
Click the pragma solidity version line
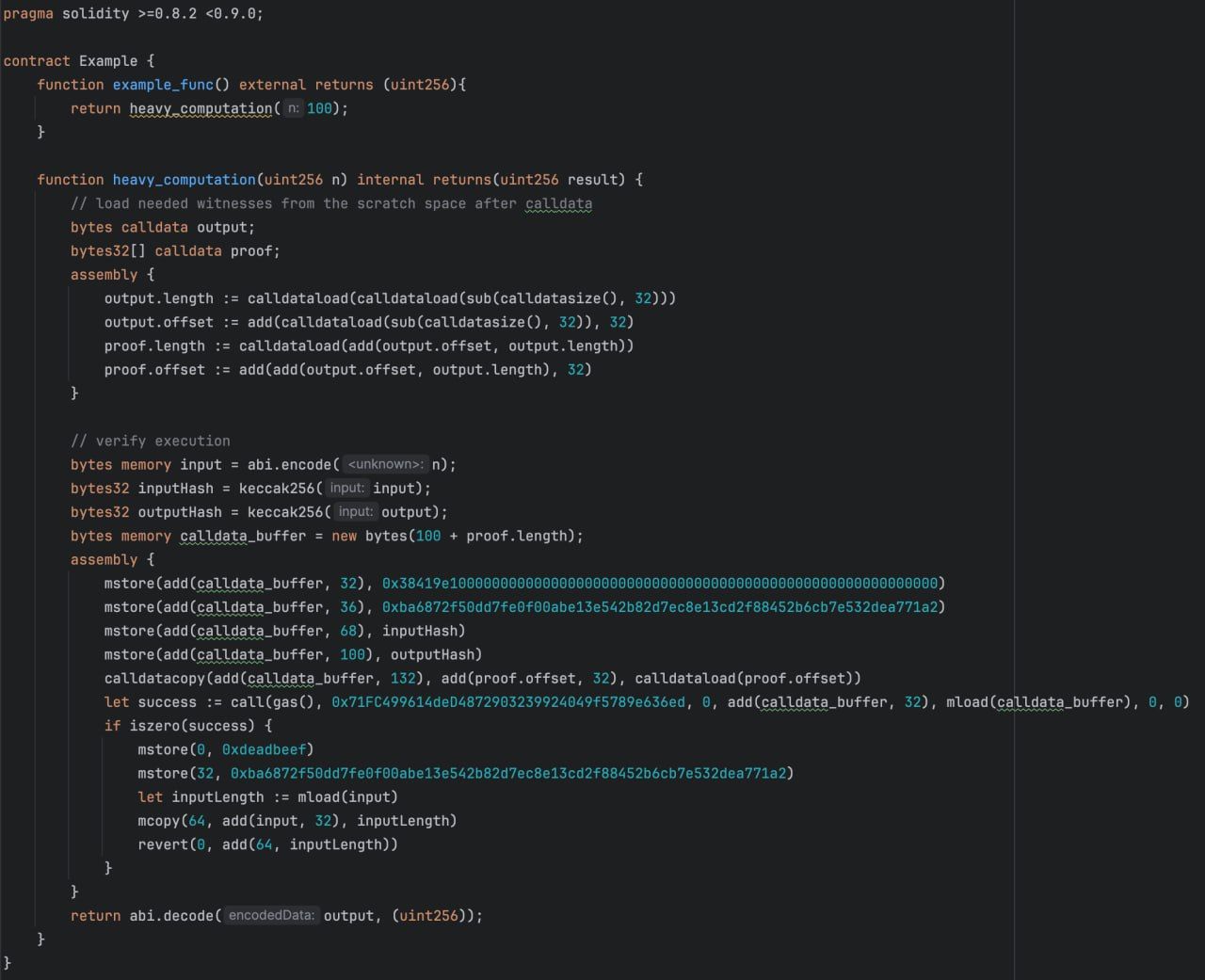tap(133, 13)
